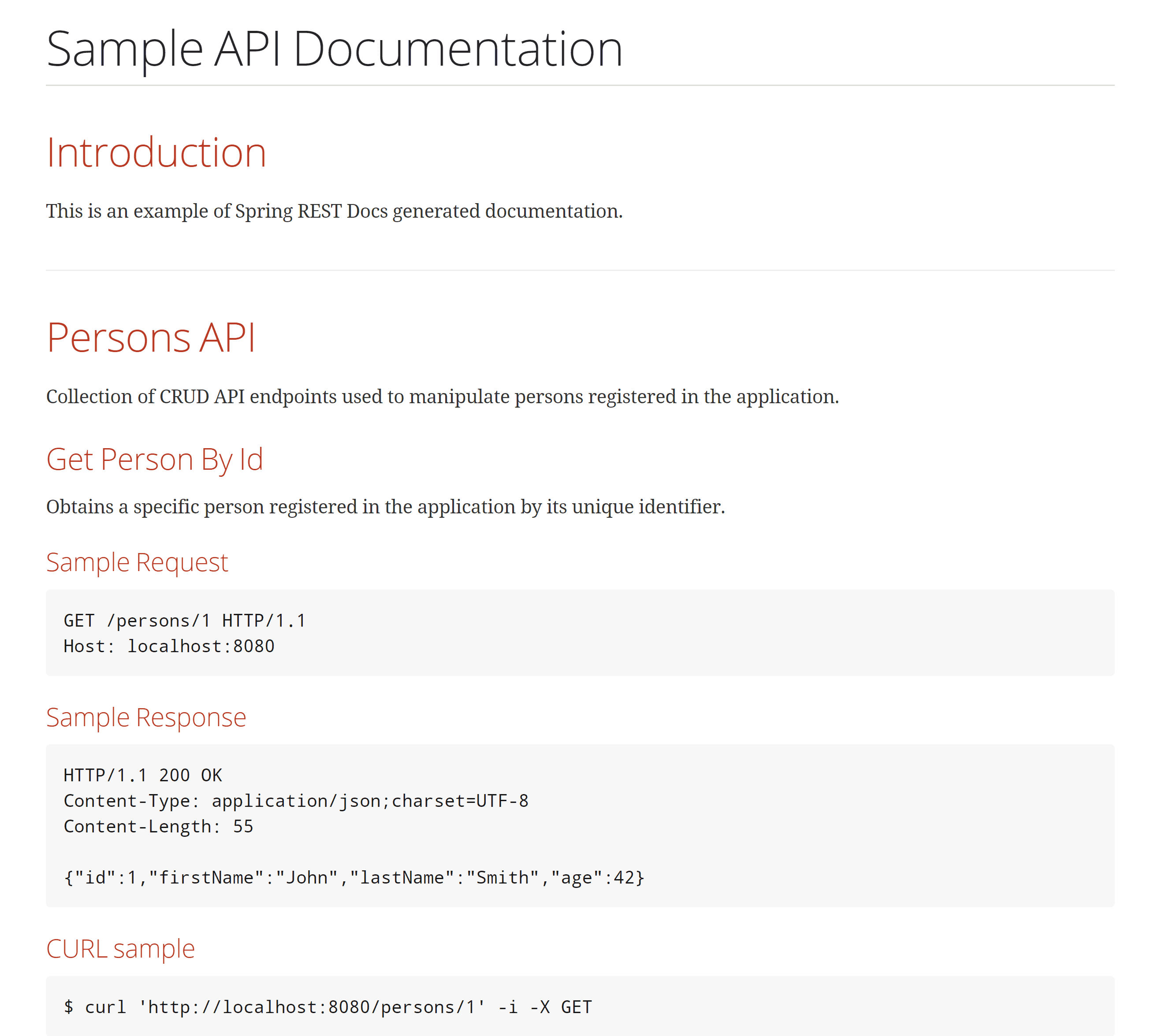Click the HTTP/1.1 200 OK status line
Image resolution: width=1158 pixels, height=1036 pixels.
coord(142,775)
